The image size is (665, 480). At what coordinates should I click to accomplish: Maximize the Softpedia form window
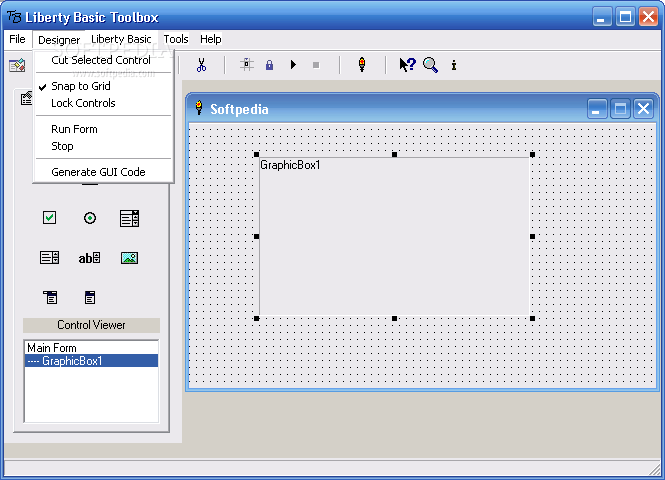(620, 109)
